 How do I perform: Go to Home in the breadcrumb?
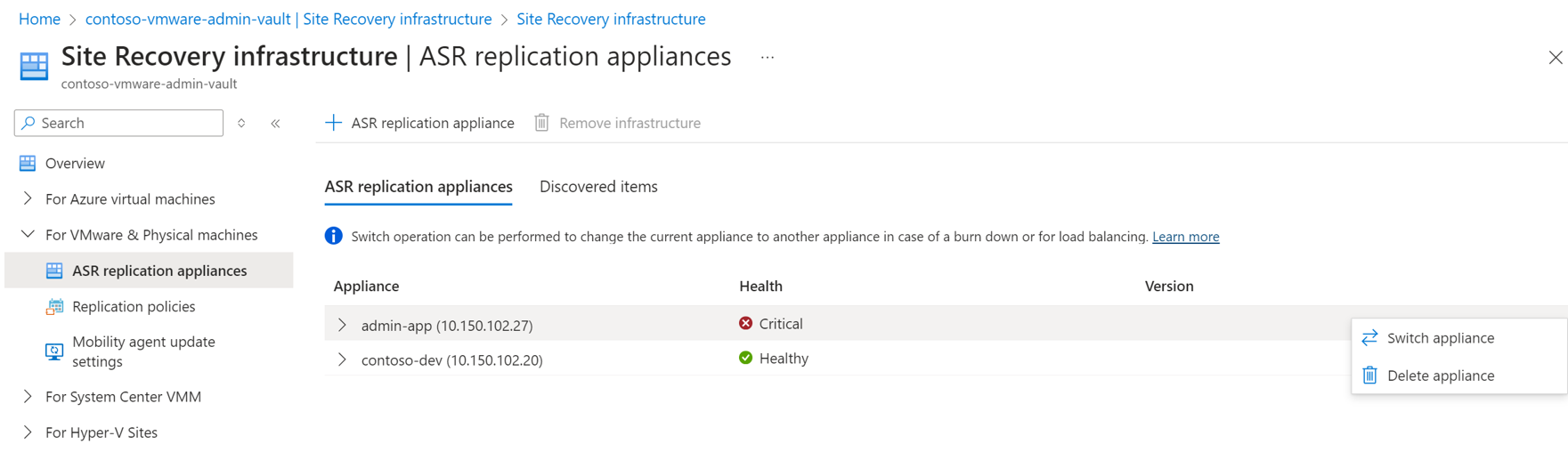tap(39, 19)
